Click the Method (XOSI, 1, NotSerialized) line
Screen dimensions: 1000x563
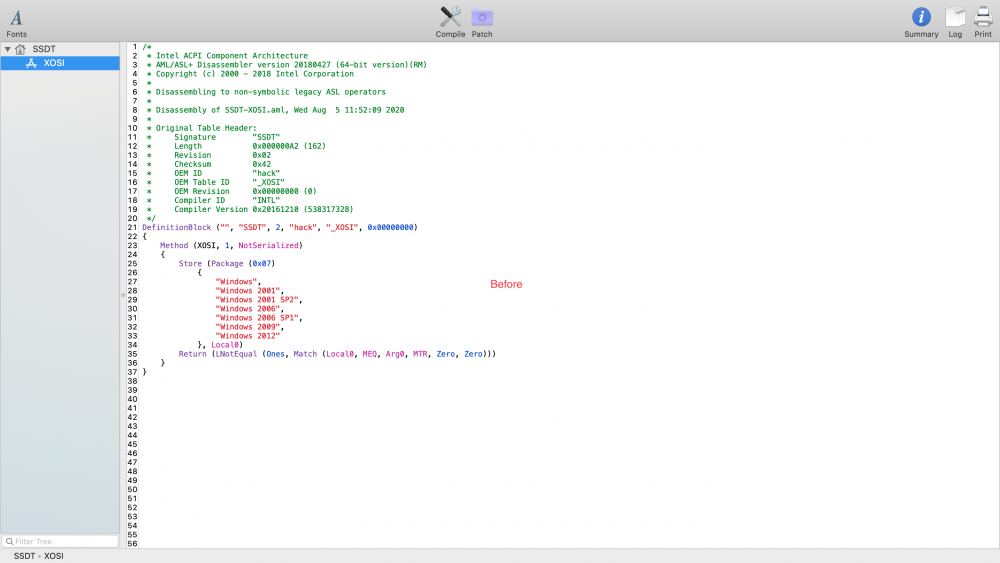pyautogui.click(x=231, y=246)
